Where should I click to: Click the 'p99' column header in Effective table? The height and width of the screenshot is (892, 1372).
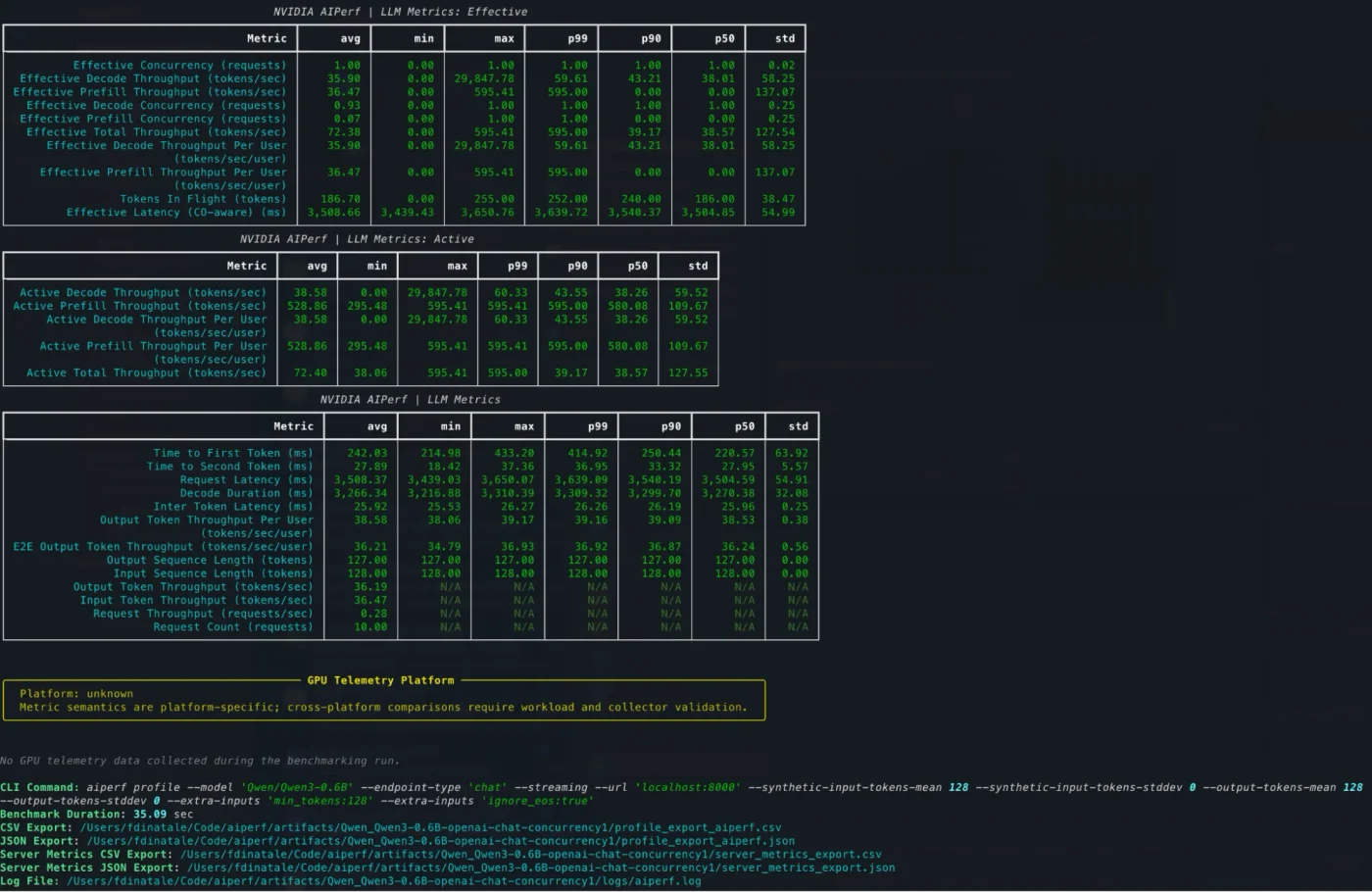click(x=577, y=39)
